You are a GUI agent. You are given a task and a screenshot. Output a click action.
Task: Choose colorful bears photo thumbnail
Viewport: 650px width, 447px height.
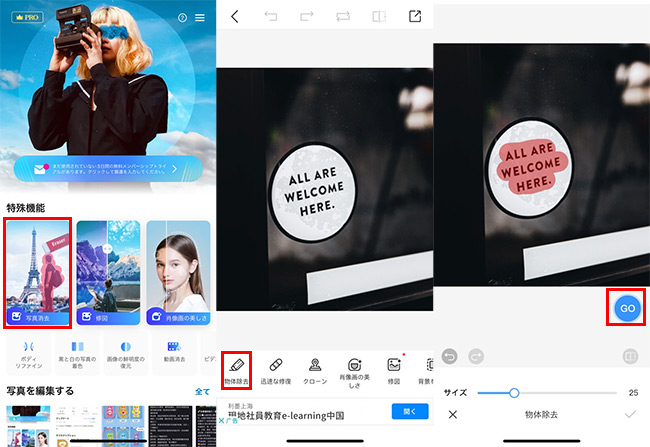(123, 426)
